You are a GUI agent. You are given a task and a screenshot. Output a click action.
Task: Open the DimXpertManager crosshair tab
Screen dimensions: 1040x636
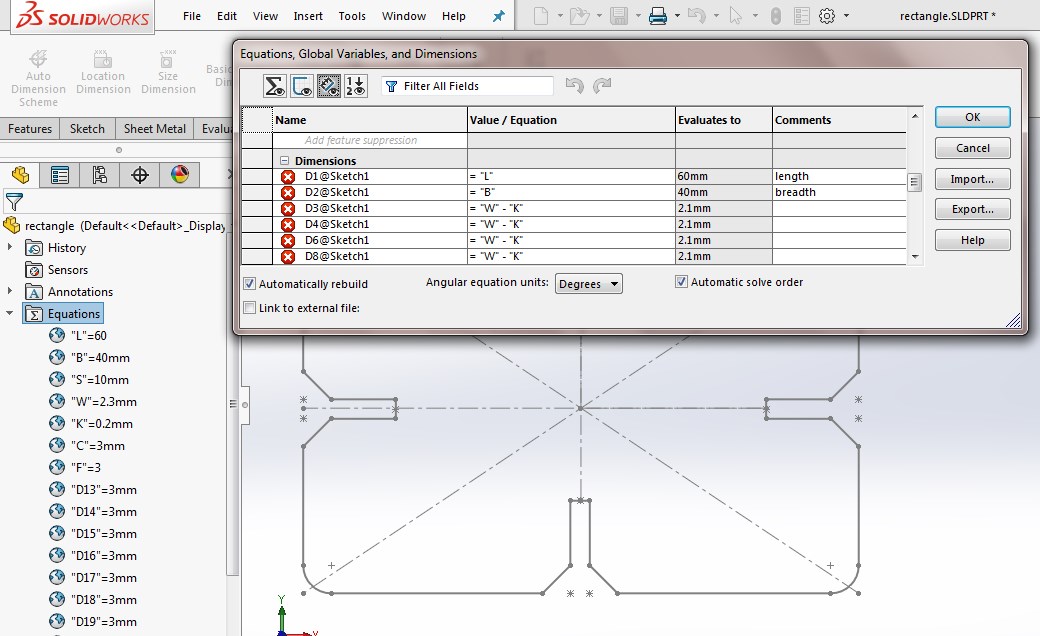(139, 175)
